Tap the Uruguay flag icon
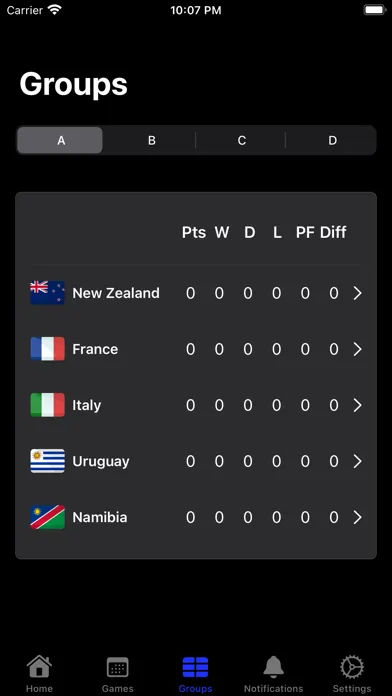 click(x=48, y=461)
